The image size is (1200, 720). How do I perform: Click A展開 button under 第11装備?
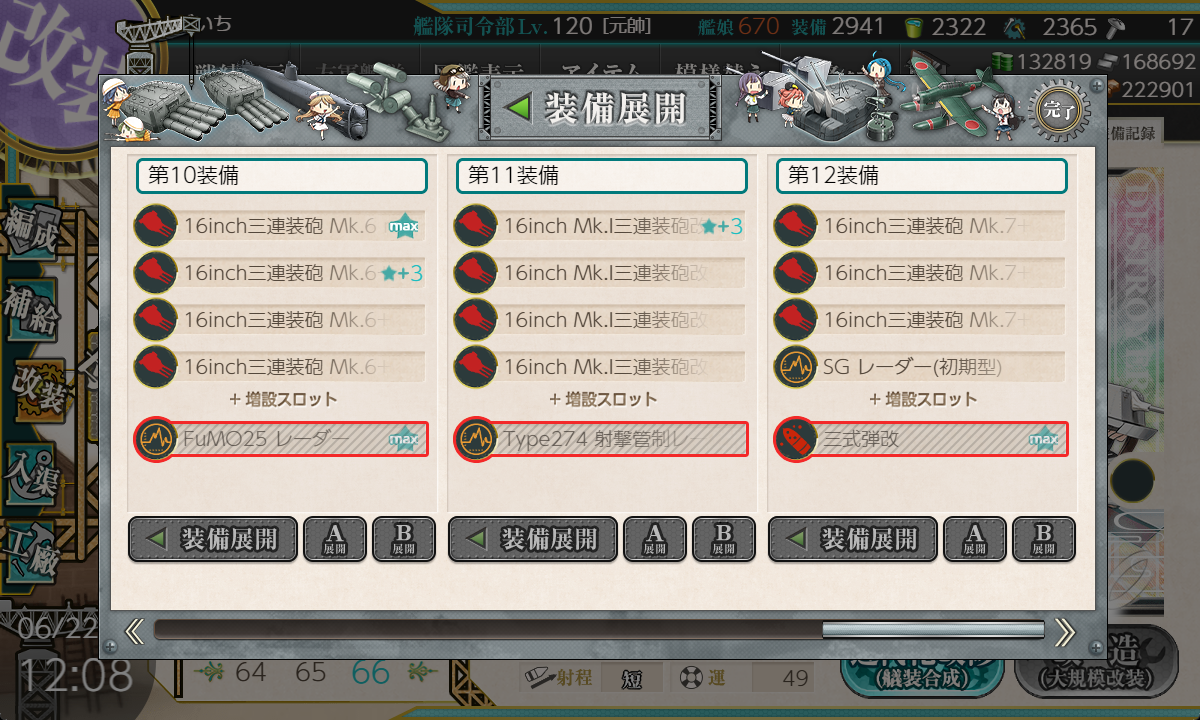coord(654,539)
